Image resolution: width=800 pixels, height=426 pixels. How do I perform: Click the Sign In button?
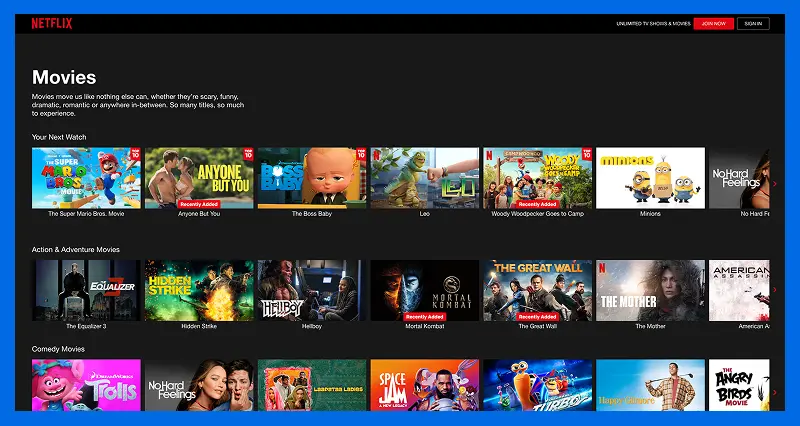(753, 23)
